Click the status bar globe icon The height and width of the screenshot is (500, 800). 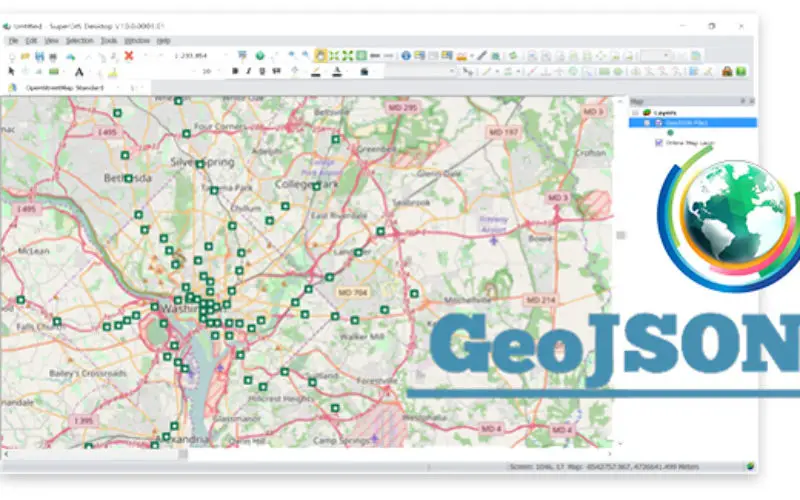[750, 466]
